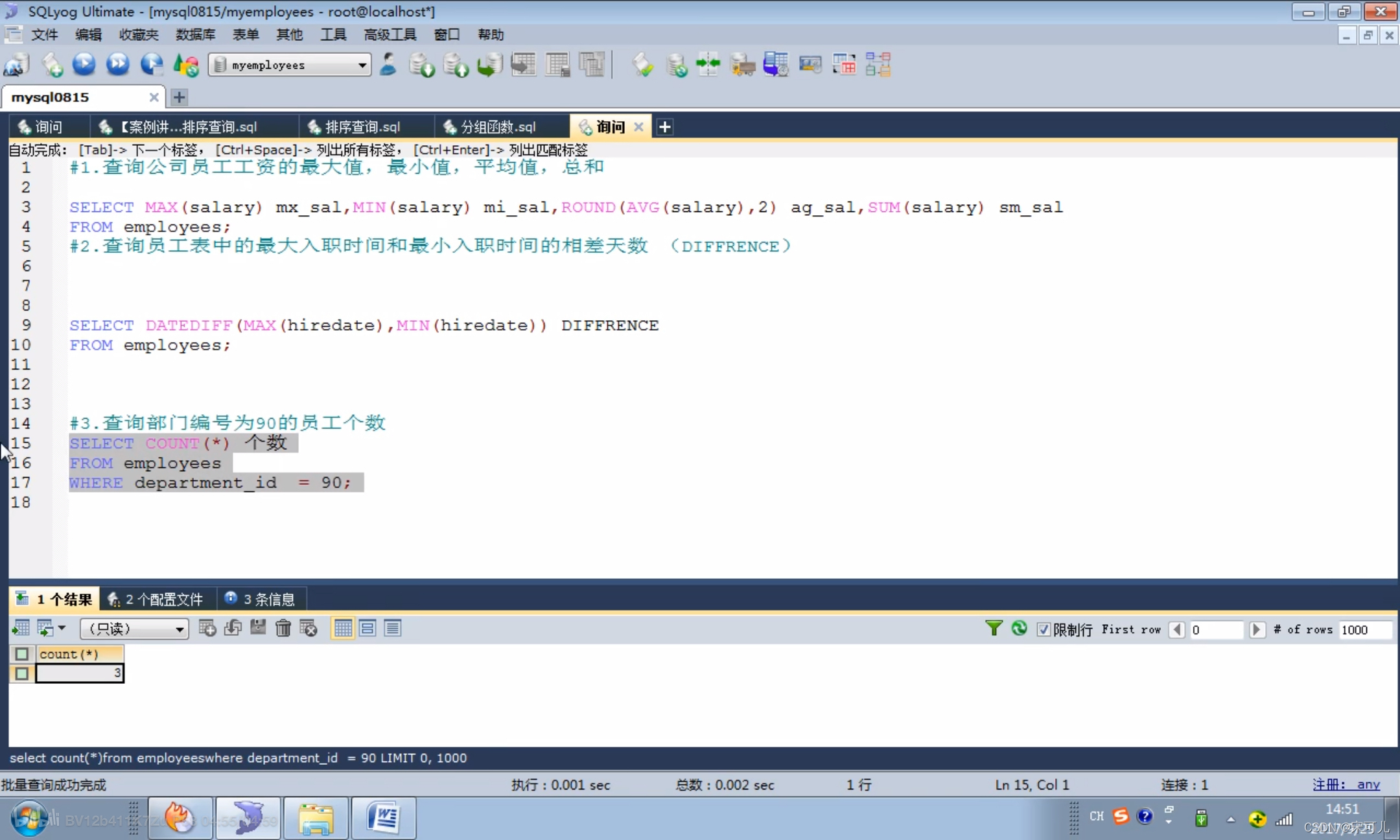The height and width of the screenshot is (840, 1400).
Task: Open the 工具 menu
Action: pyautogui.click(x=333, y=34)
